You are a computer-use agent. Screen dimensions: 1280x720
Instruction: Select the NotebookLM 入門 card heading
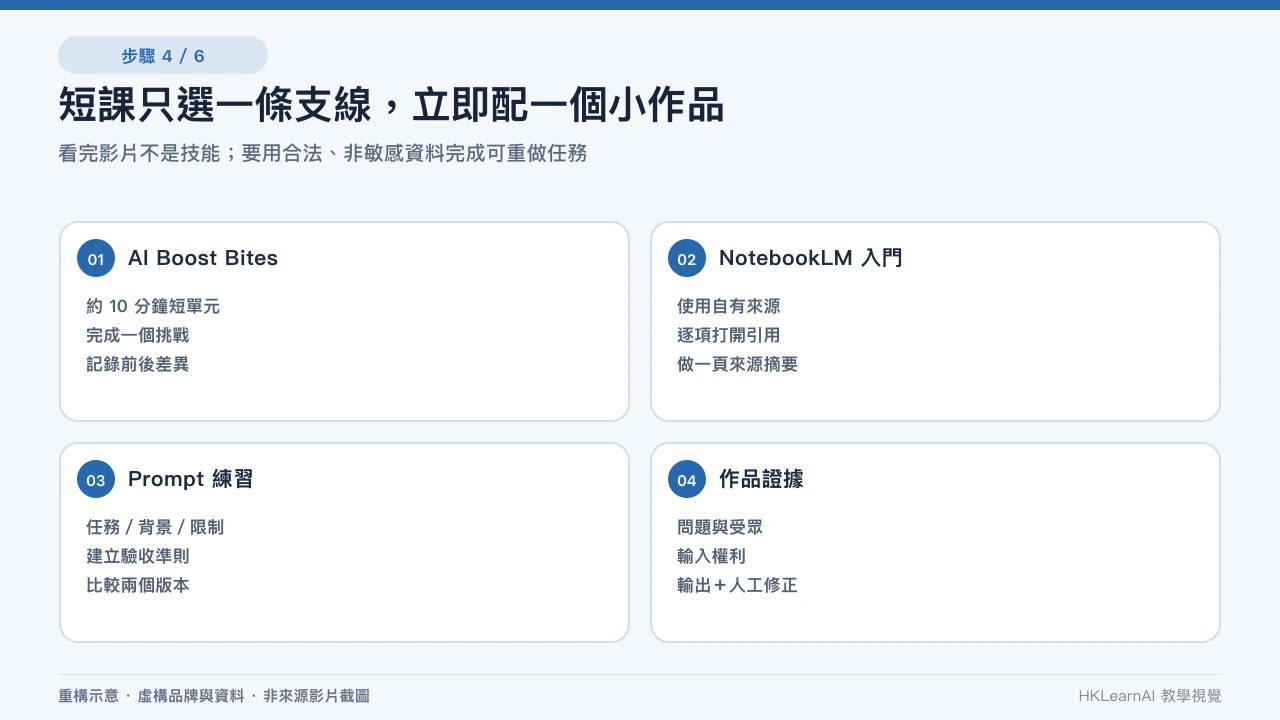pyautogui.click(x=810, y=258)
